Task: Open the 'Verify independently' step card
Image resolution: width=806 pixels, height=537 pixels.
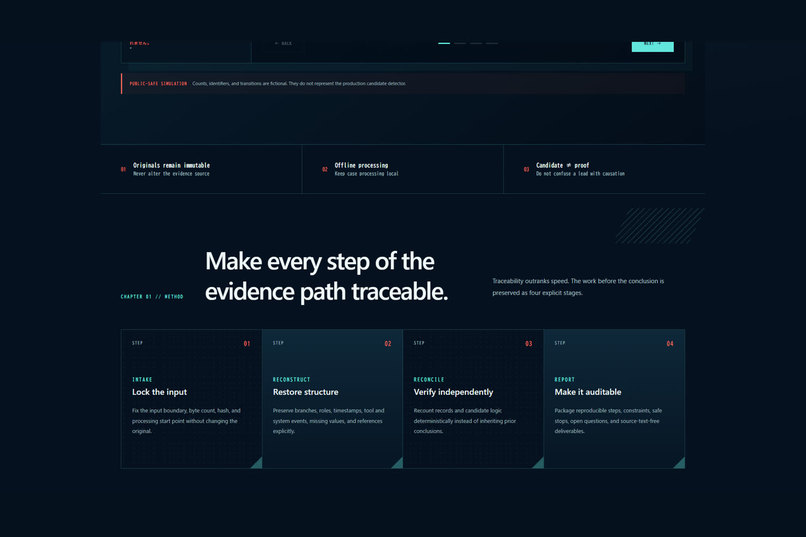Action: pos(473,399)
